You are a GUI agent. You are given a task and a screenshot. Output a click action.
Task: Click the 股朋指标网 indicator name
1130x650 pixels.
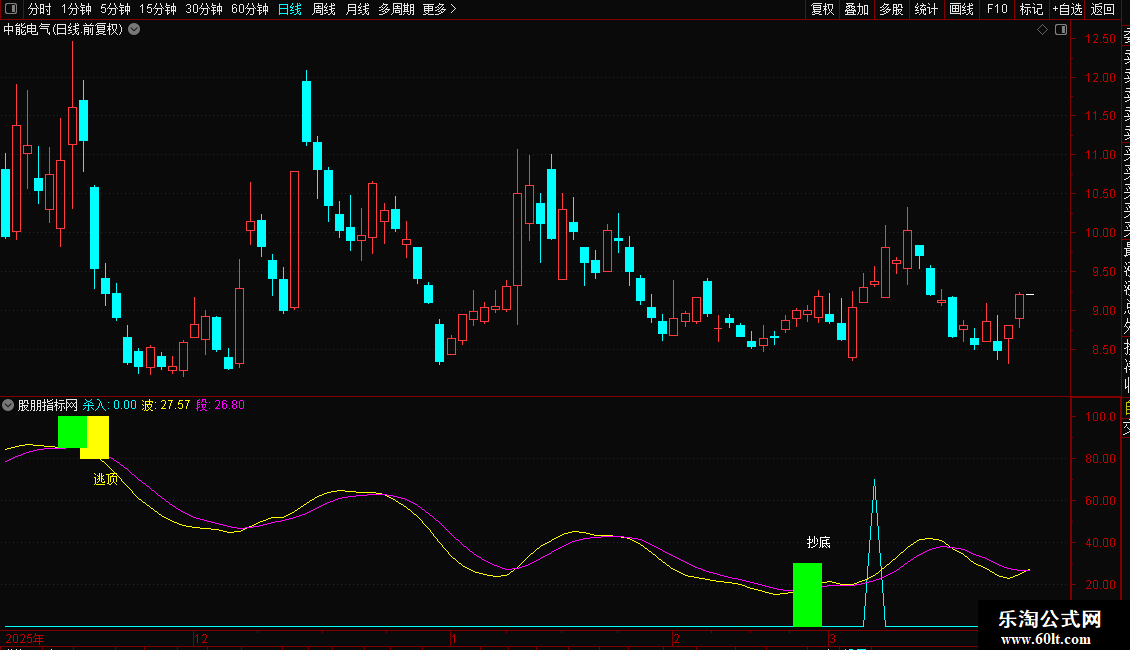click(x=48, y=405)
